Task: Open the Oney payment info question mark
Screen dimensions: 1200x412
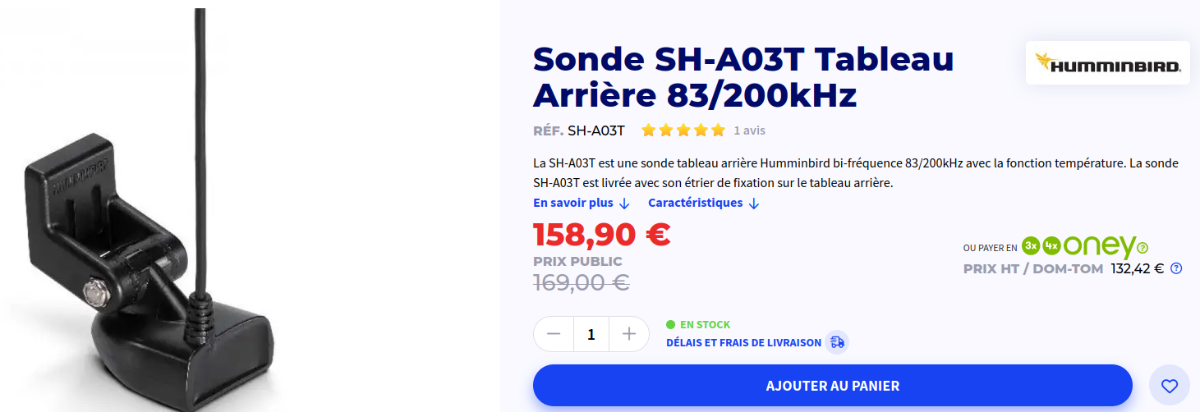Action: 1143,247
